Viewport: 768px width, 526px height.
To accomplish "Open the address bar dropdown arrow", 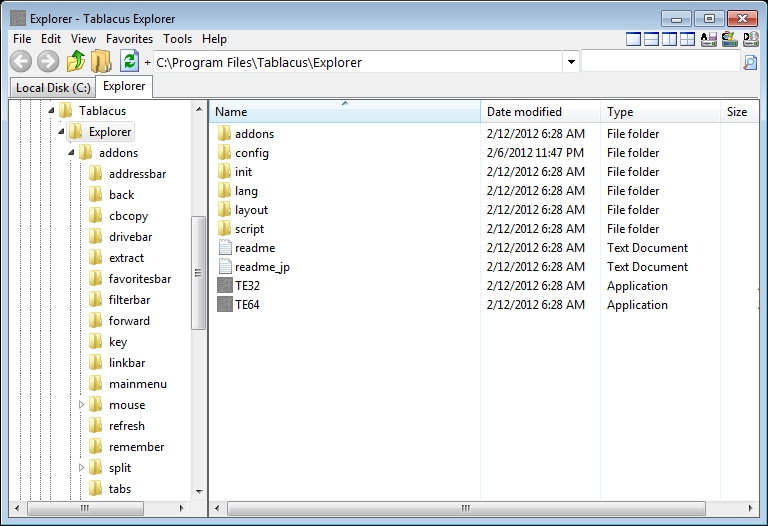I will pos(571,62).
